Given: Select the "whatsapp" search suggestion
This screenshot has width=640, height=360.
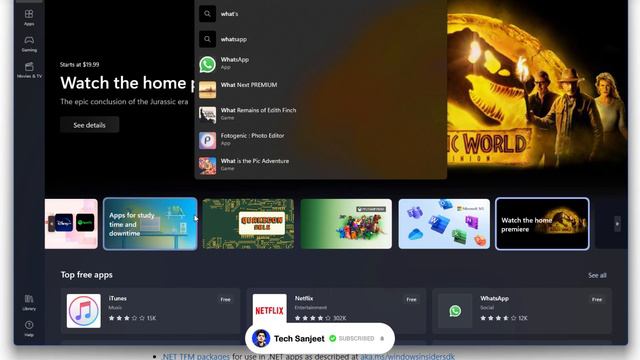Looking at the screenshot, I should tap(320, 39).
